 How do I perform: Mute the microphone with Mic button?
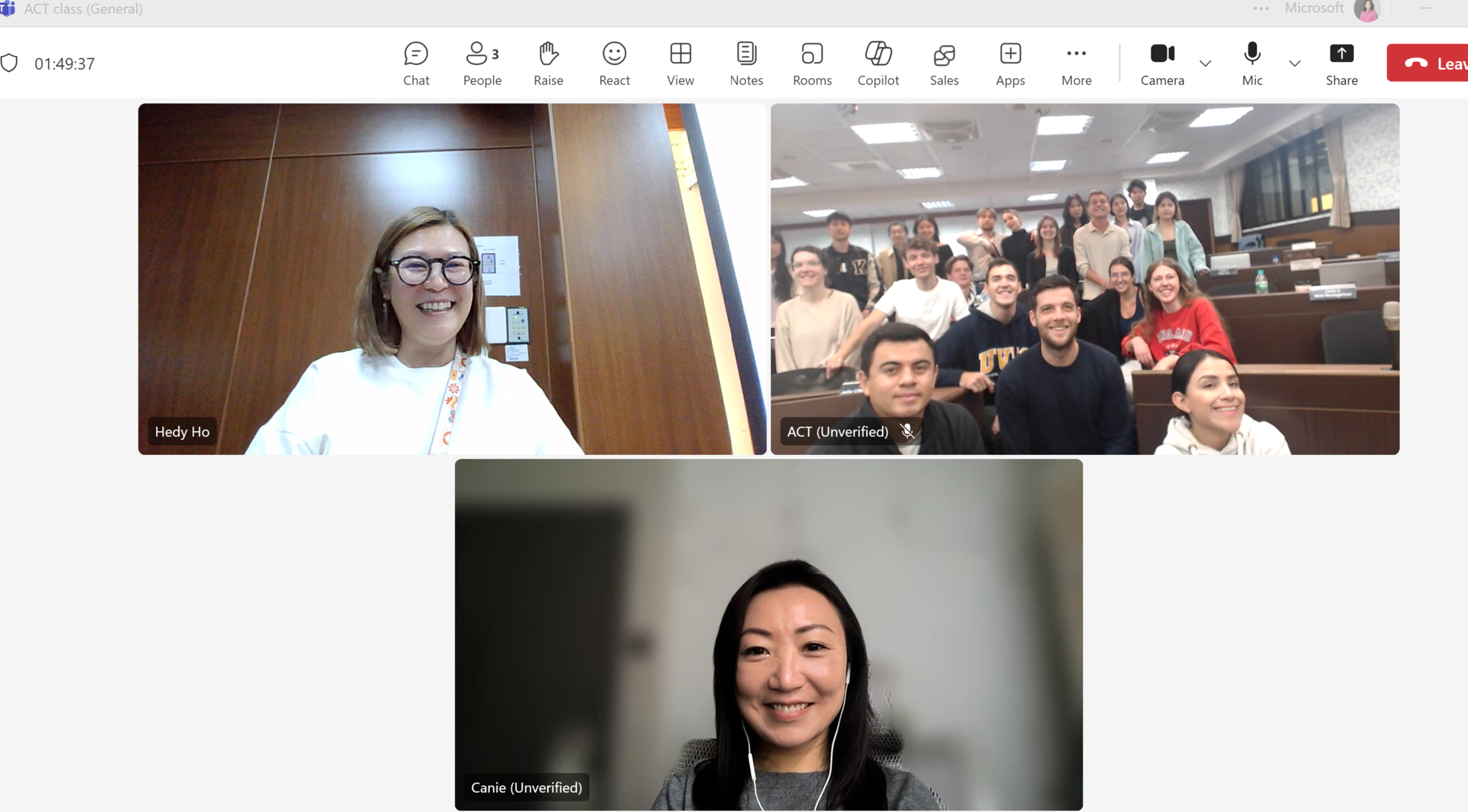pyautogui.click(x=1252, y=63)
